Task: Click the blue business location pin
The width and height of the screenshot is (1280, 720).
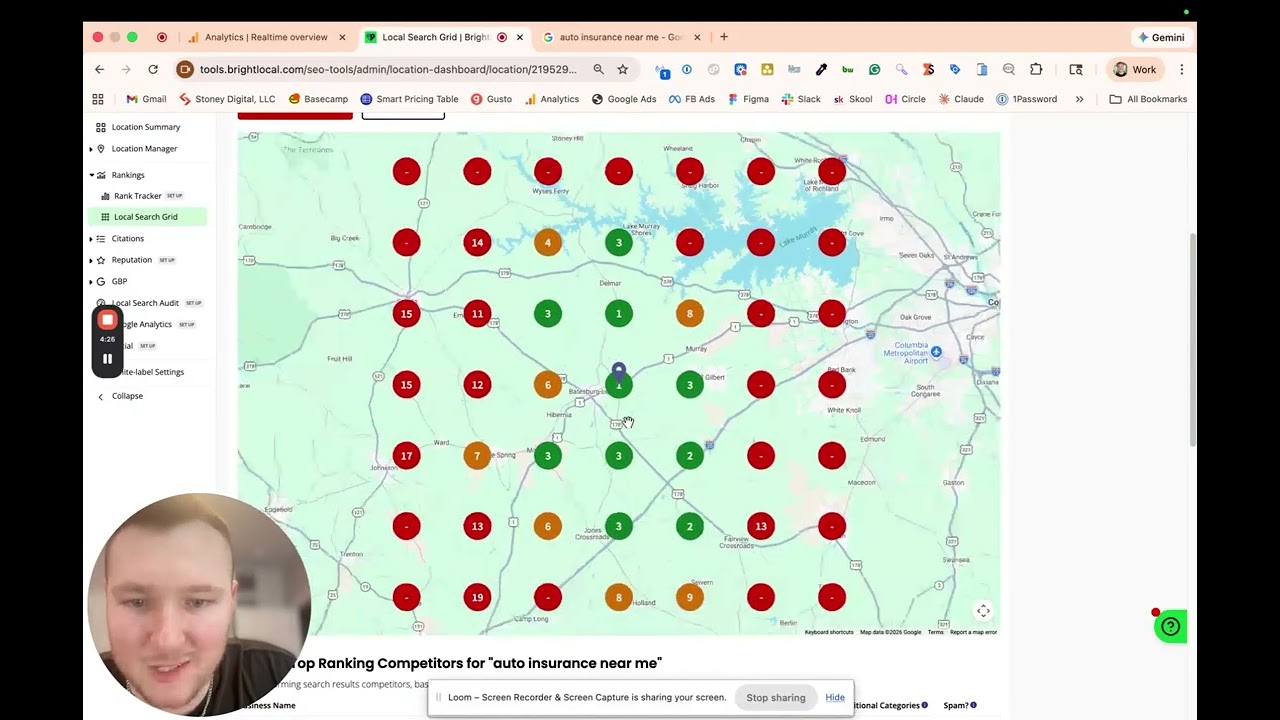Action: (x=619, y=371)
